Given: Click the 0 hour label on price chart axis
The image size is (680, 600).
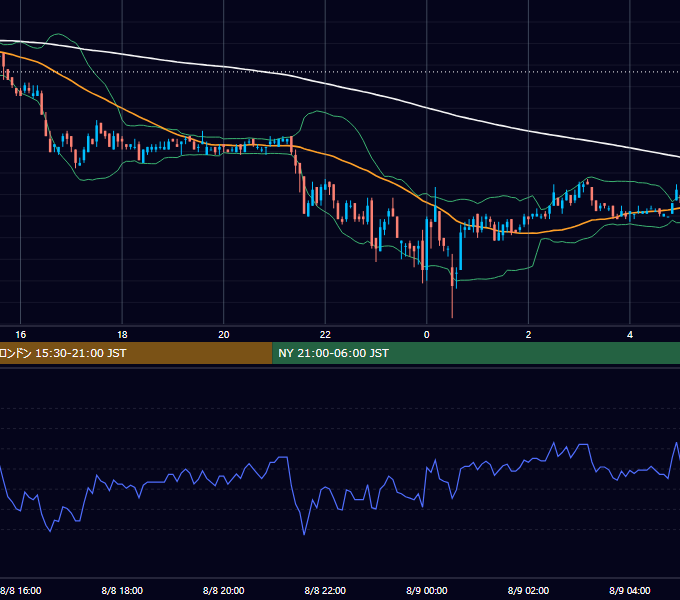Looking at the screenshot, I should click(427, 335).
